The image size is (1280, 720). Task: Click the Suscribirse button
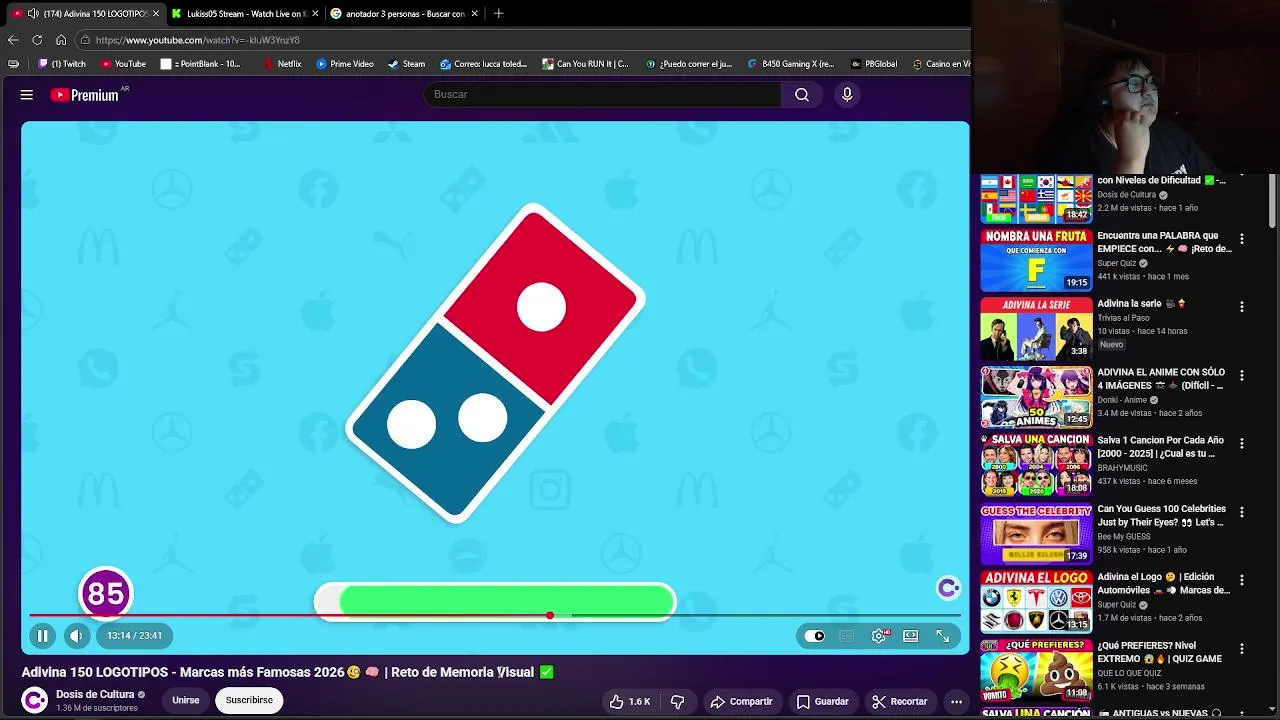point(249,700)
